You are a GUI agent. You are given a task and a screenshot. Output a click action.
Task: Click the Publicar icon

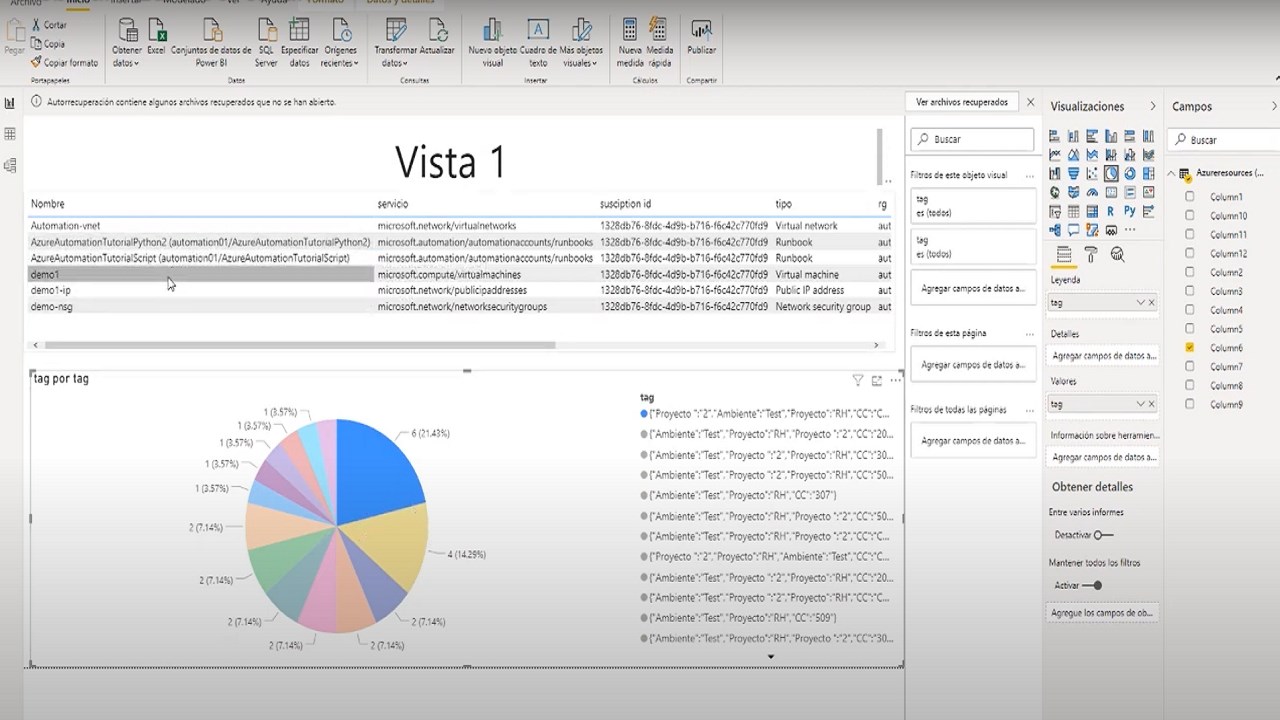(701, 30)
